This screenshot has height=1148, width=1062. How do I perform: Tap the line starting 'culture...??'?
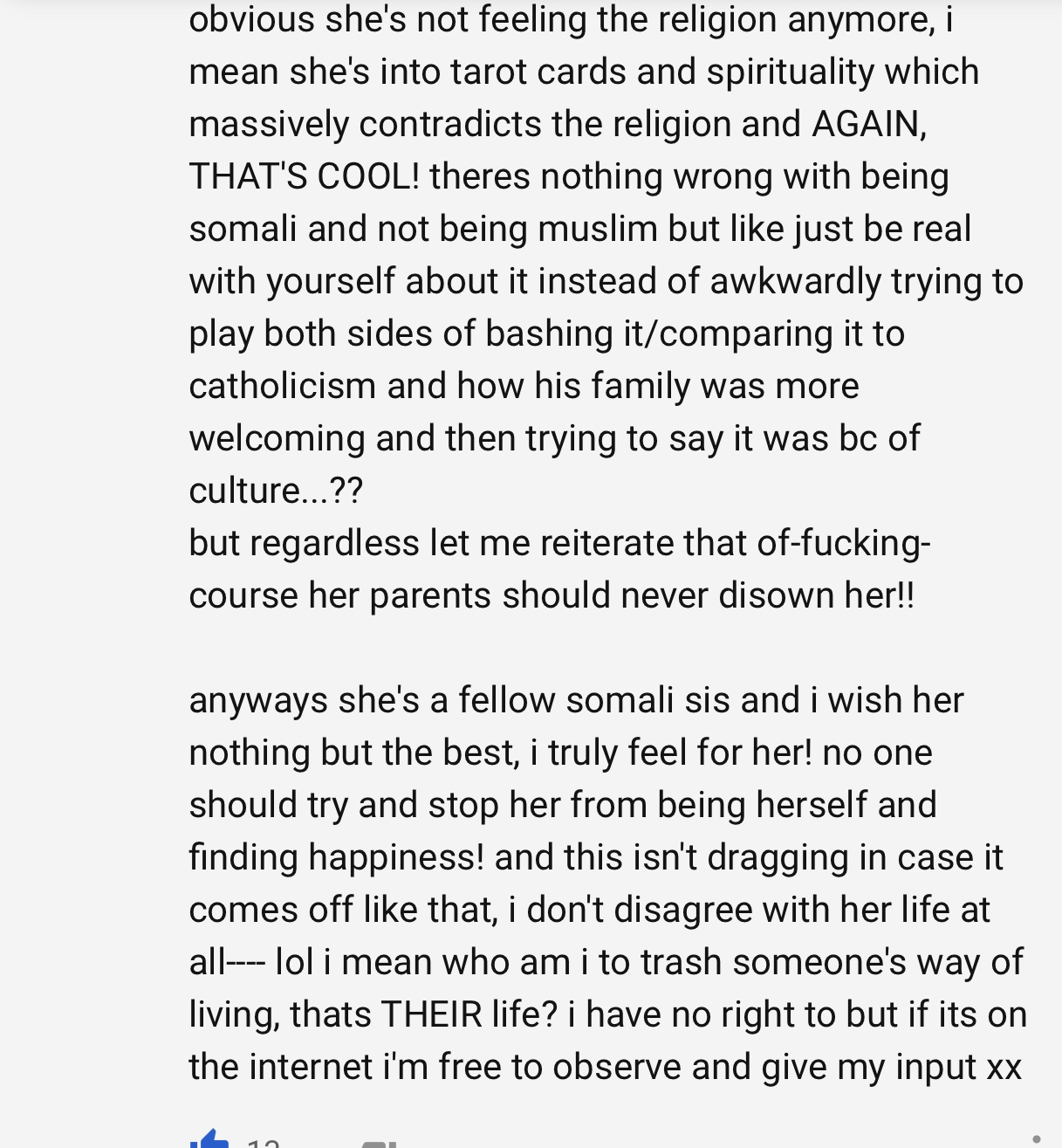click(x=276, y=491)
